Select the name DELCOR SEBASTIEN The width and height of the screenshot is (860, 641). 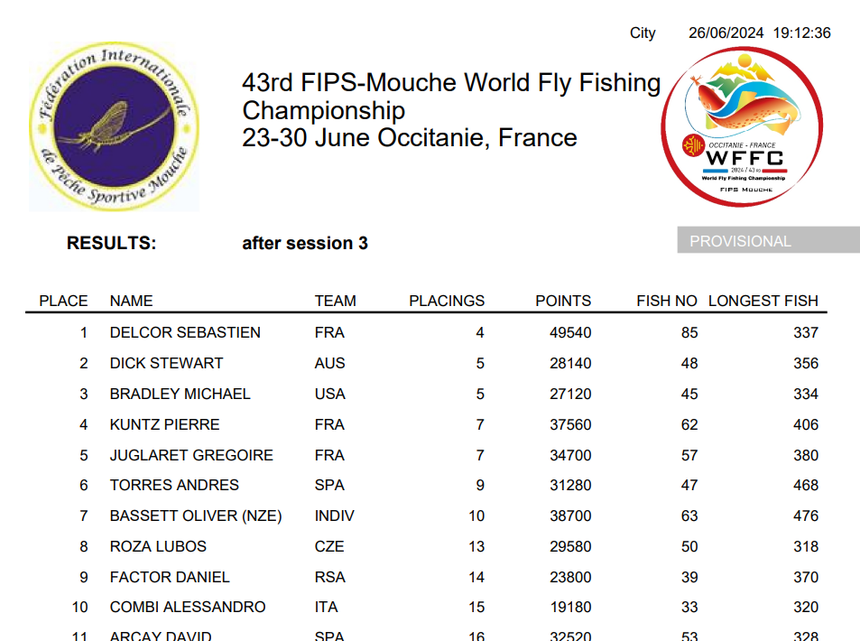pos(185,333)
